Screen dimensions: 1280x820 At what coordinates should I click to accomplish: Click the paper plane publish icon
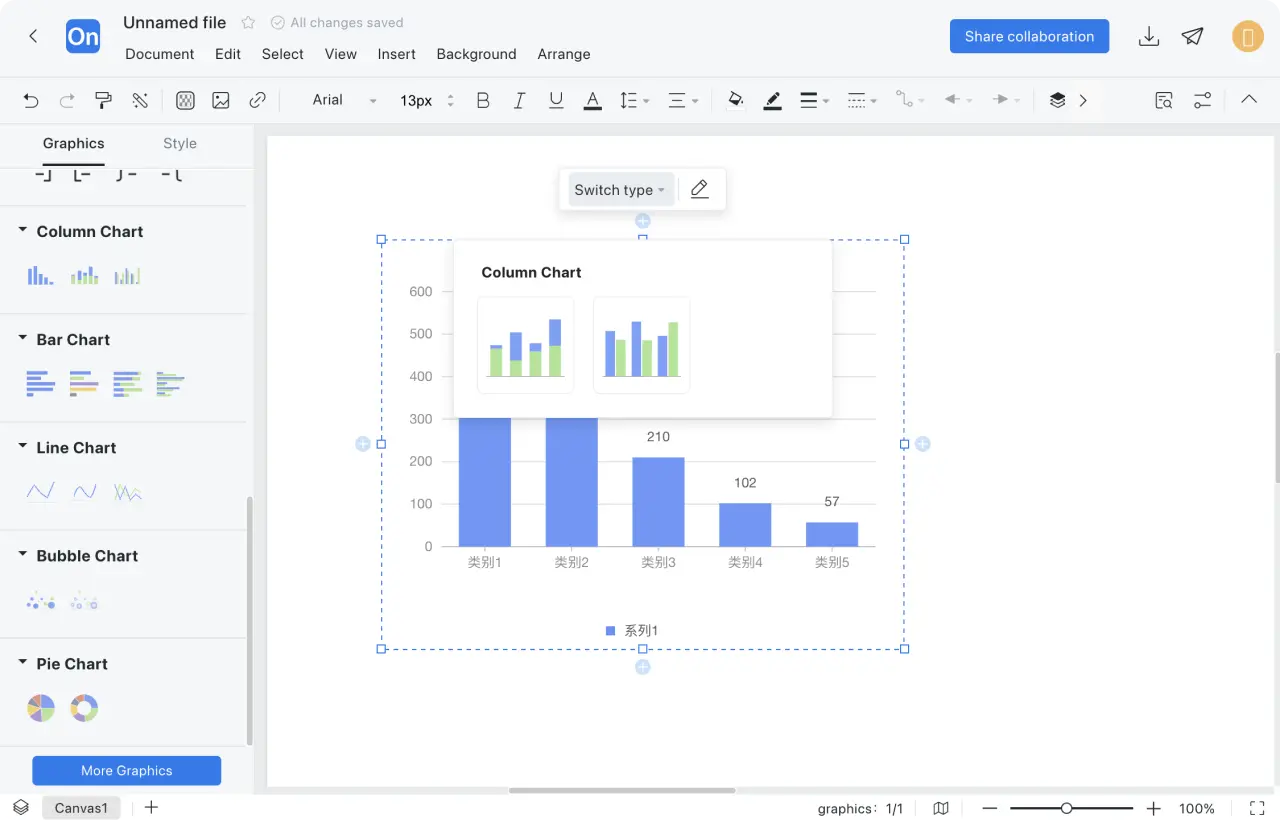pyautogui.click(x=1192, y=37)
